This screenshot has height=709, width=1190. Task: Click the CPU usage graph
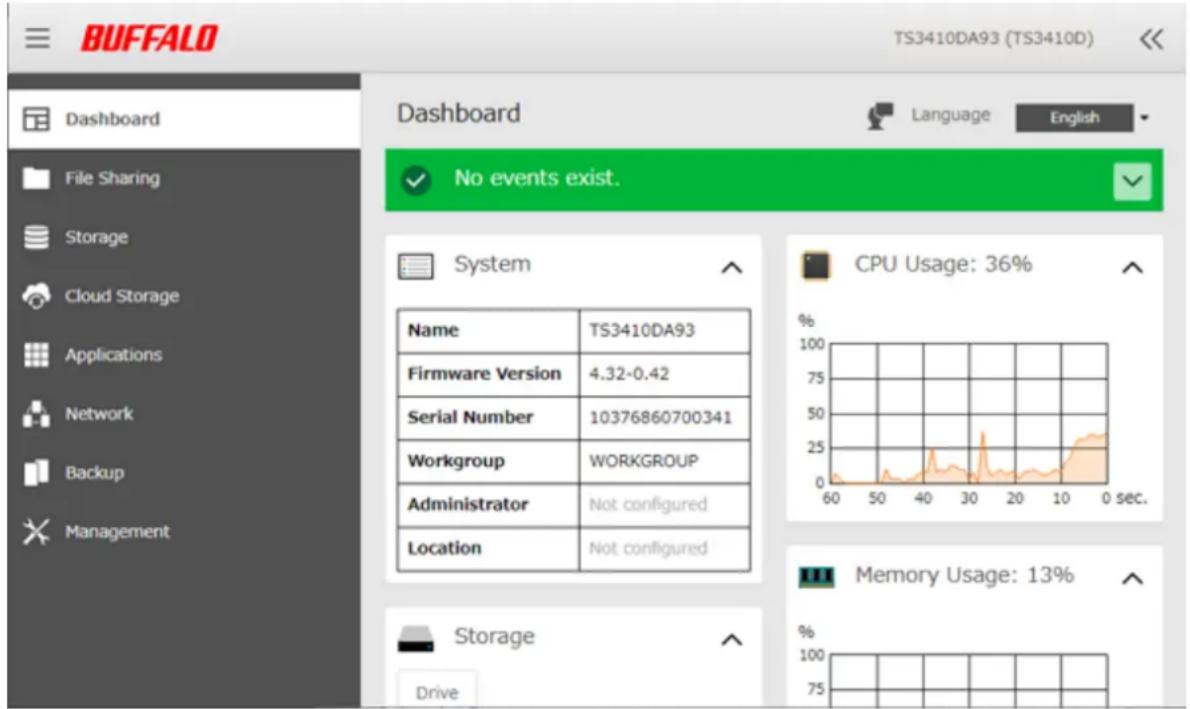969,414
